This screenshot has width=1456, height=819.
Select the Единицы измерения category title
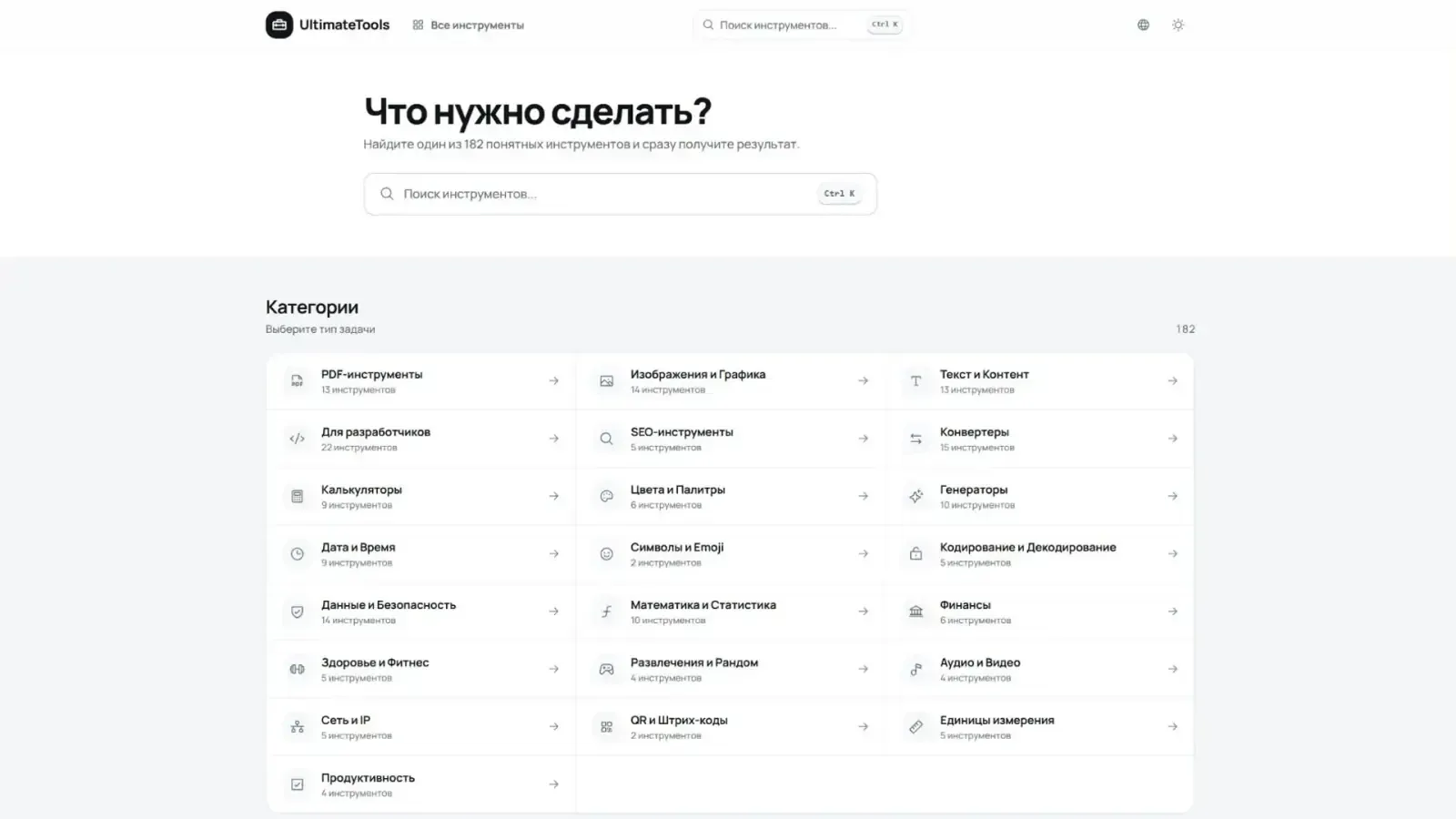(x=996, y=720)
